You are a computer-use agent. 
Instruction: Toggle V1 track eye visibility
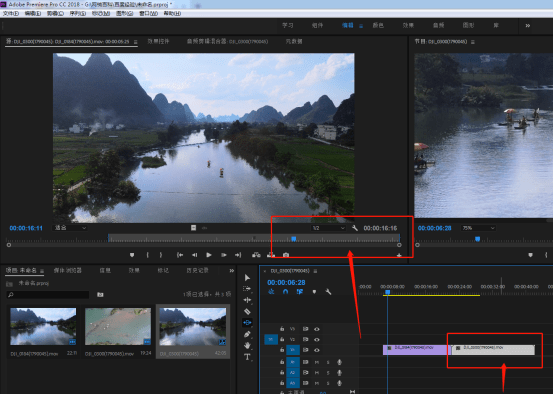click(x=317, y=350)
